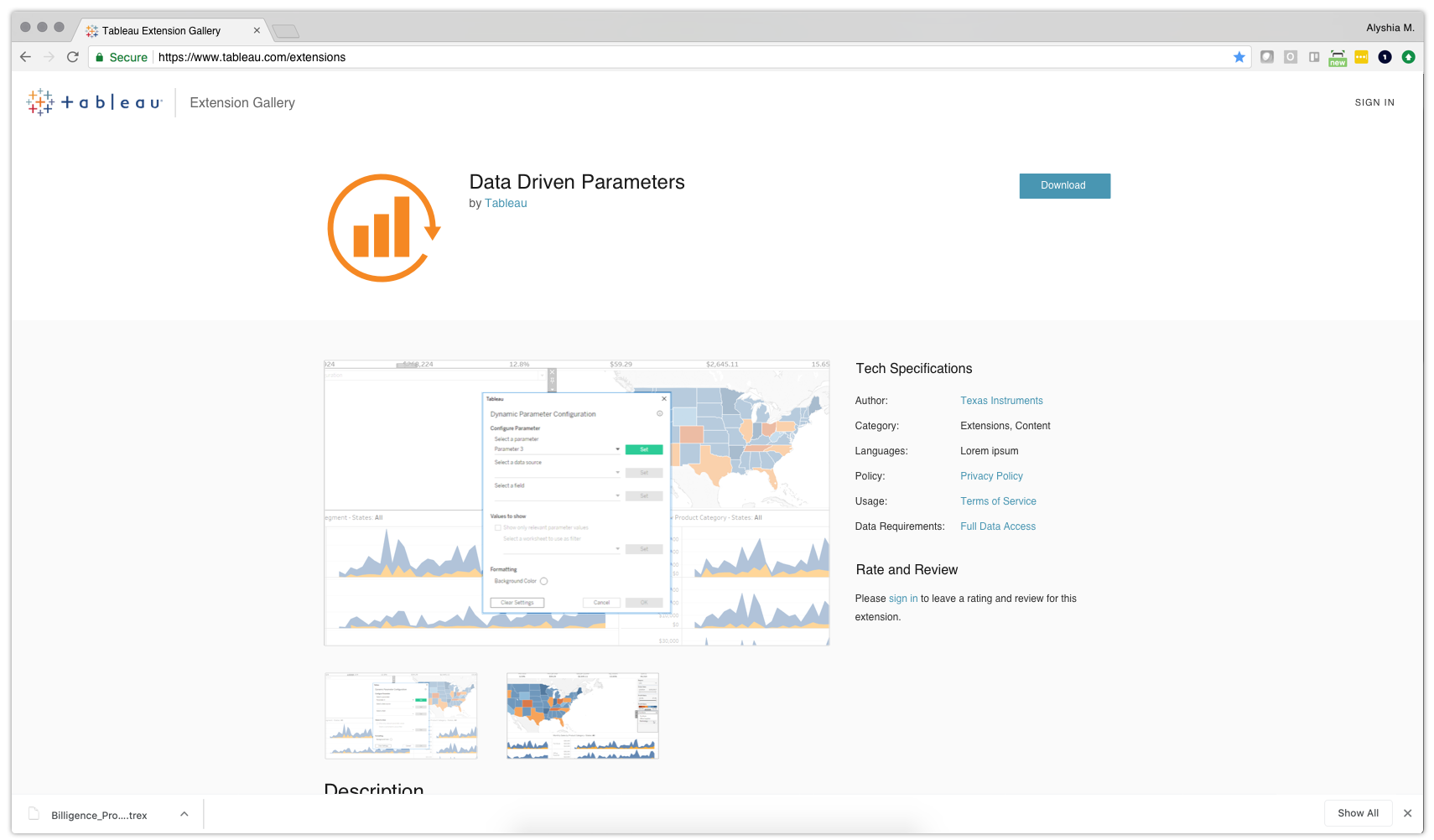Click the green 'new' badge extension icon
This screenshot has height=840, width=1434.
[1338, 58]
